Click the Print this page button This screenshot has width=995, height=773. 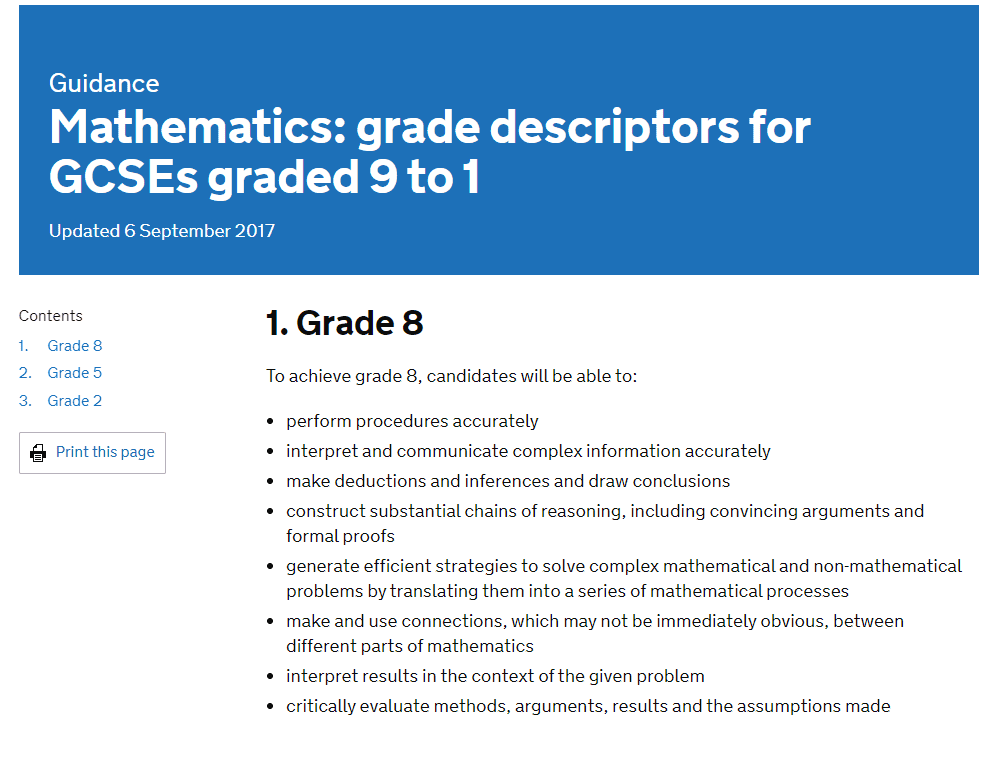pyautogui.click(x=93, y=453)
